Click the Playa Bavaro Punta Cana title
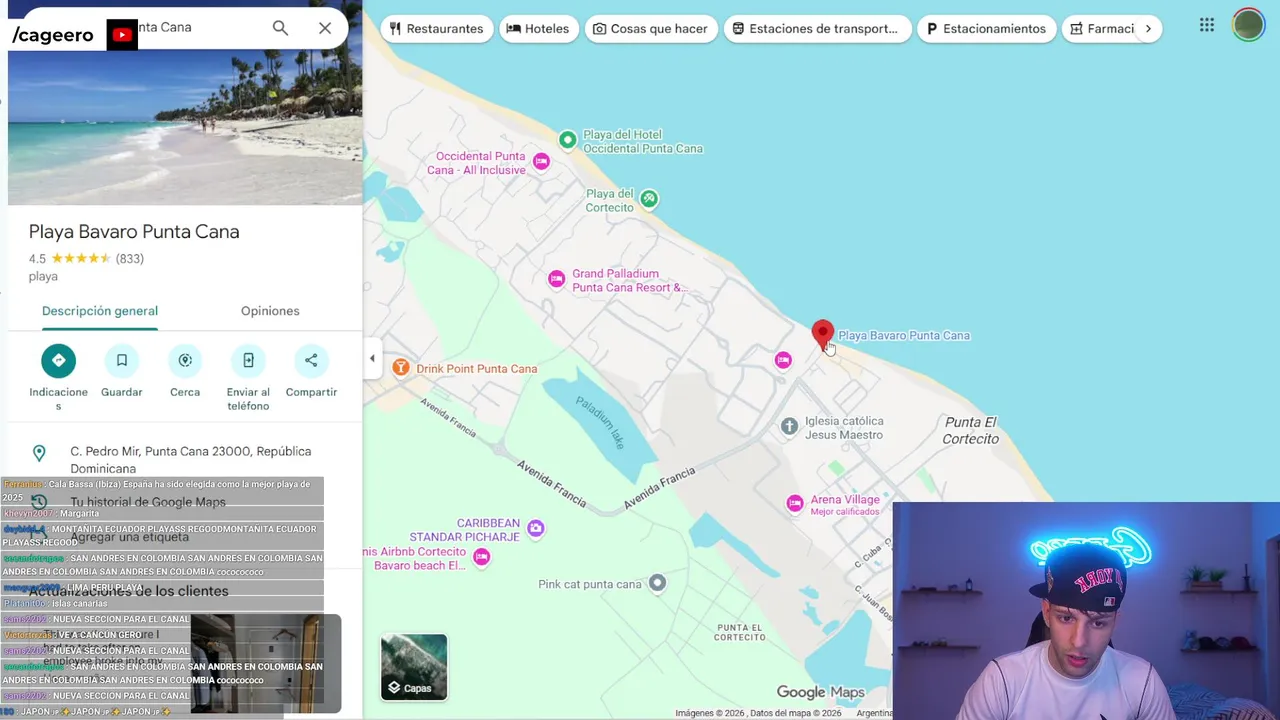This screenshot has width=1280, height=720. [134, 232]
